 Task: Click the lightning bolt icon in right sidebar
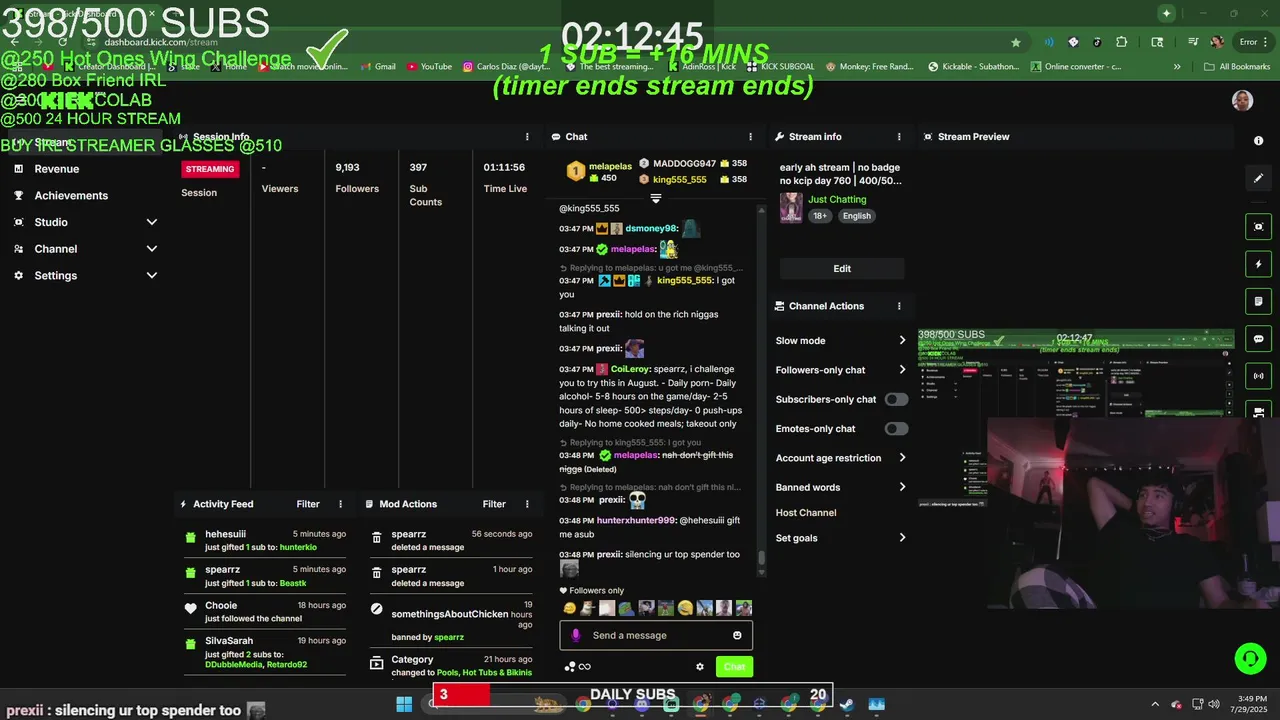click(x=1259, y=264)
